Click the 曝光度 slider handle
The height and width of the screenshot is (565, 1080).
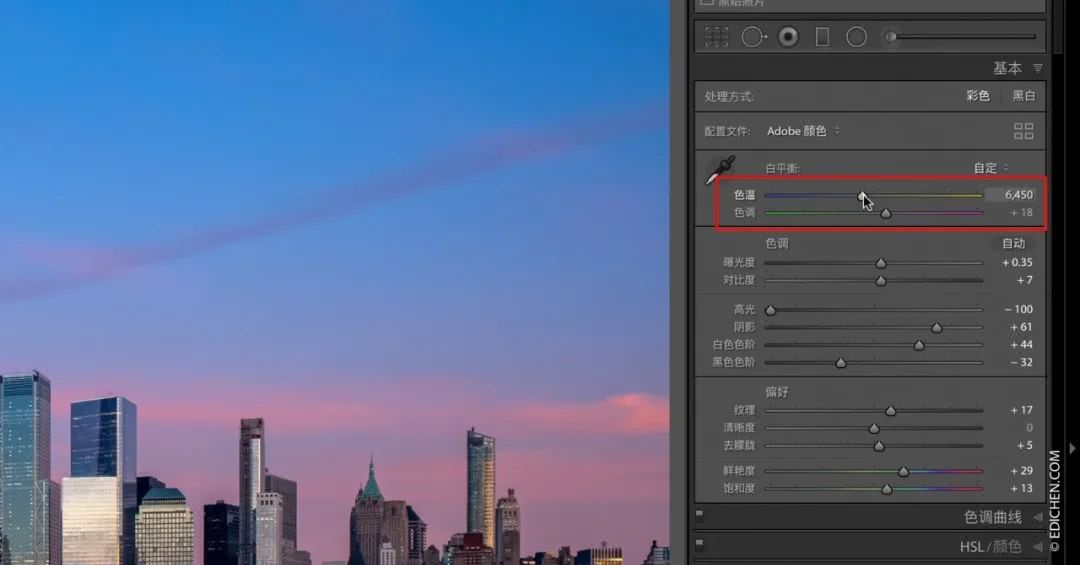881,263
